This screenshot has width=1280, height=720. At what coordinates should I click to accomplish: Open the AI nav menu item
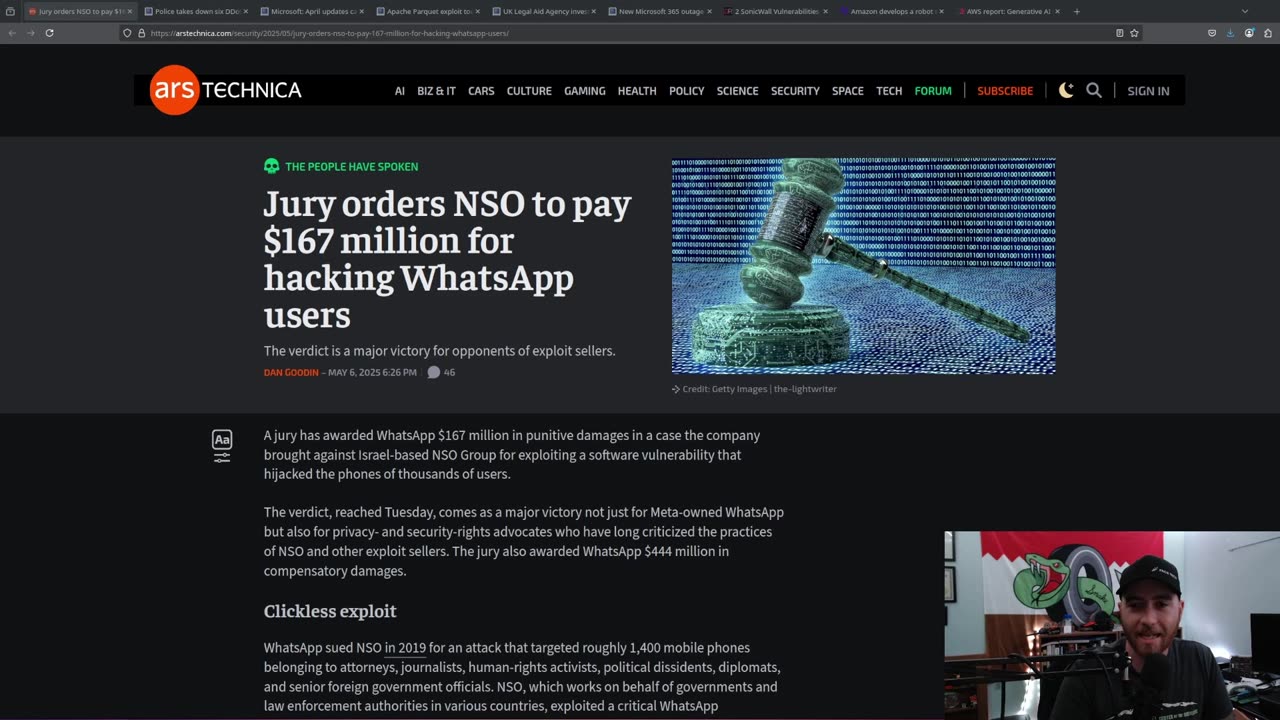tap(399, 91)
